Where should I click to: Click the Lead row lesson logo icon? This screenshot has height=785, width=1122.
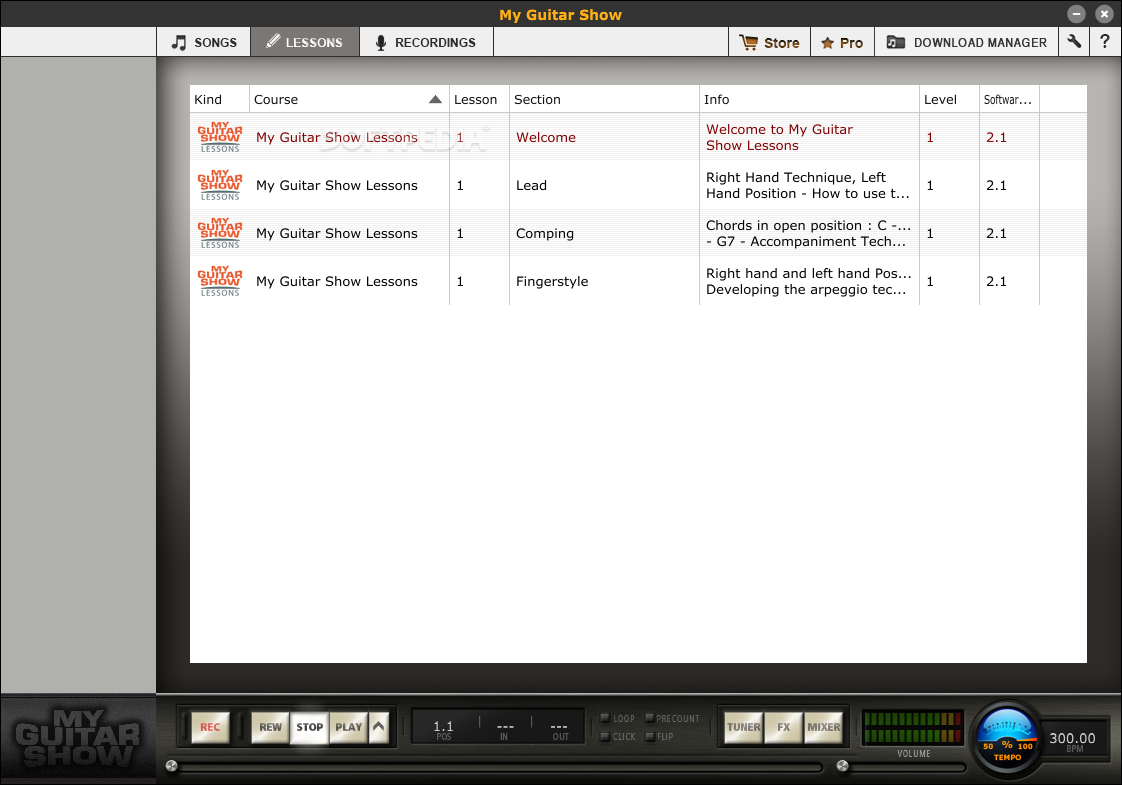click(220, 185)
